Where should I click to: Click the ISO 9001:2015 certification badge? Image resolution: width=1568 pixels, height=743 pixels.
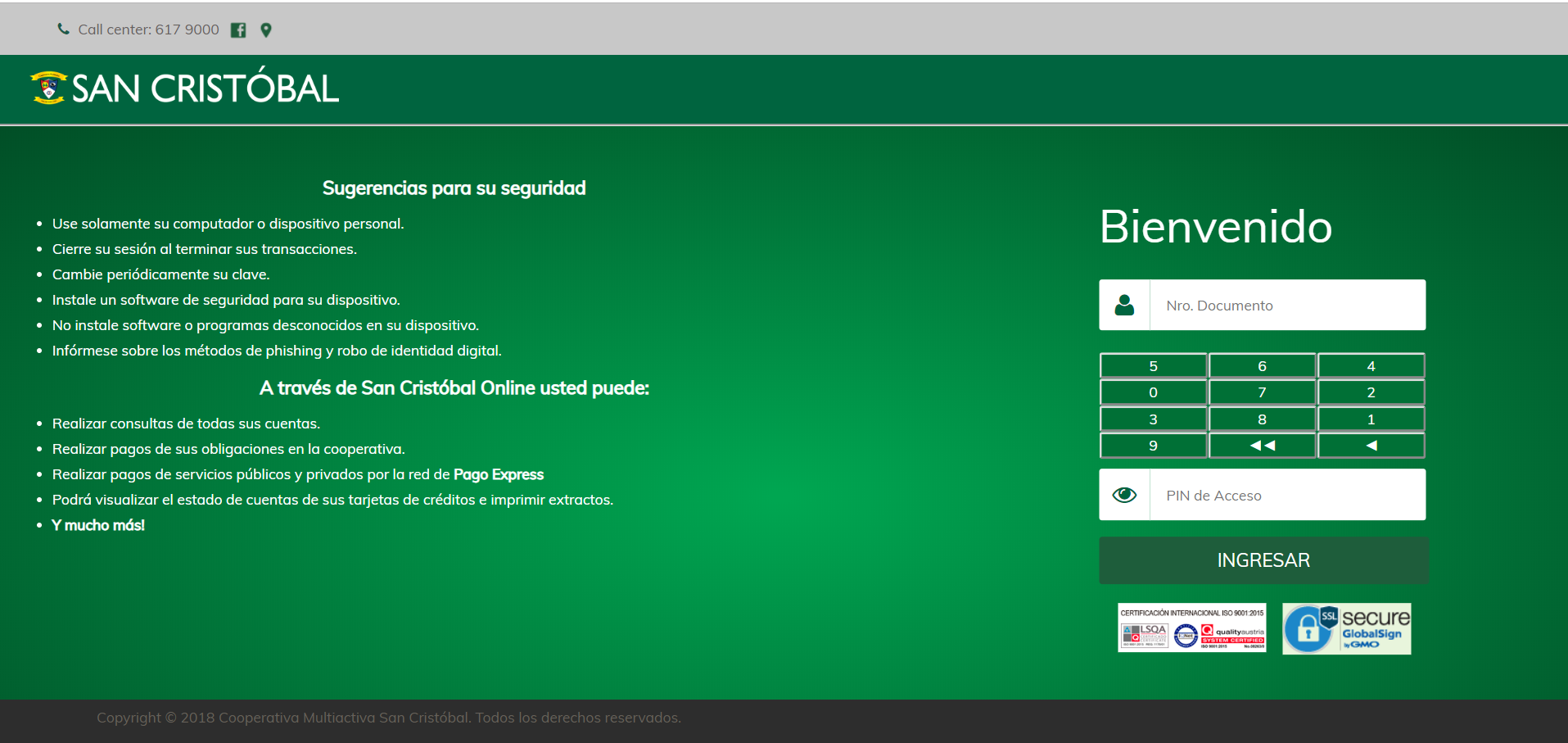[x=1192, y=628]
